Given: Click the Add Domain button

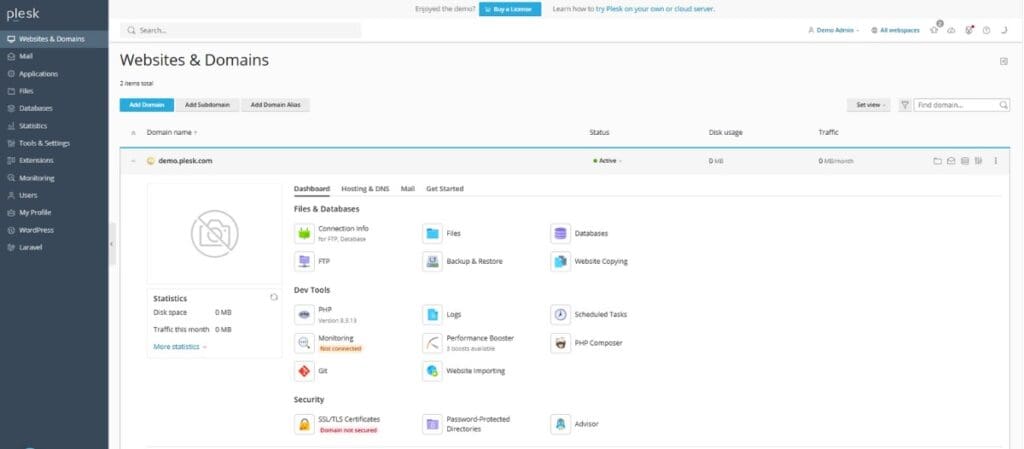Looking at the screenshot, I should [146, 105].
